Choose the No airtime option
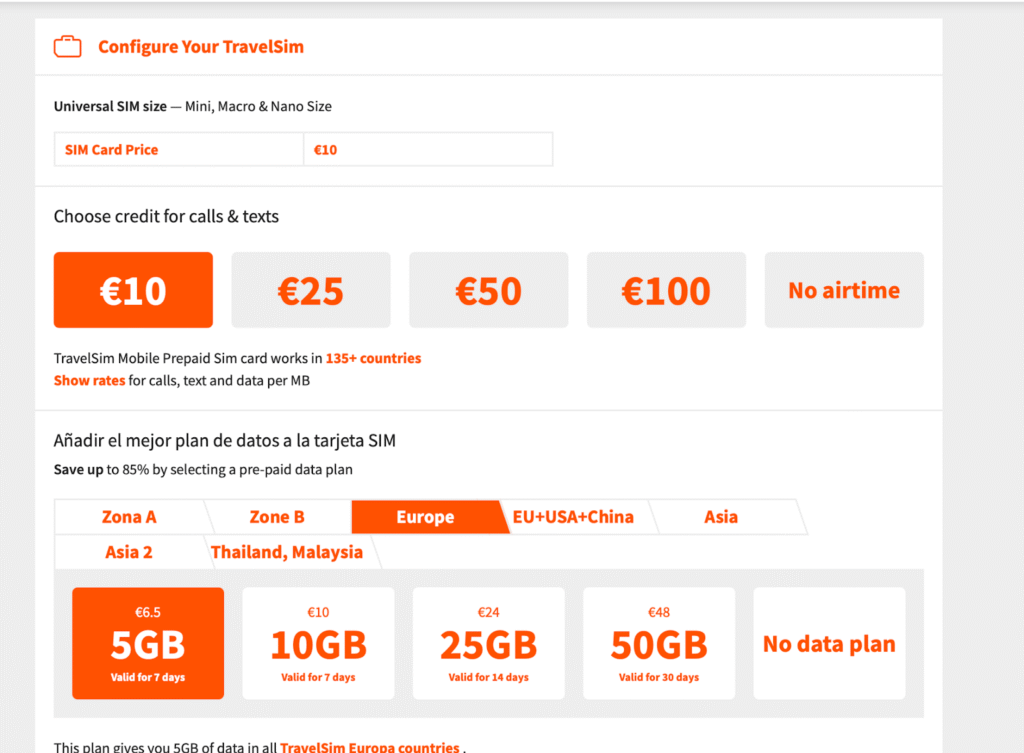The width and height of the screenshot is (1024, 753). 844,290
